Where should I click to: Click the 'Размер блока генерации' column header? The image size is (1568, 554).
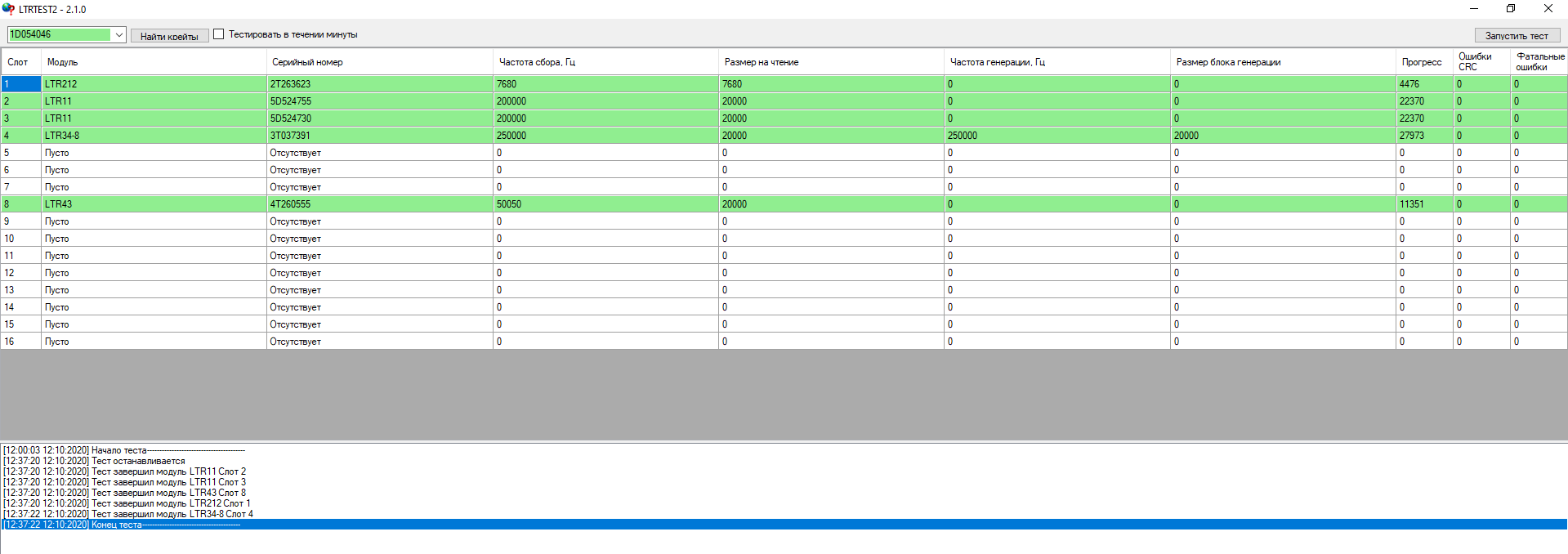coord(1283,62)
